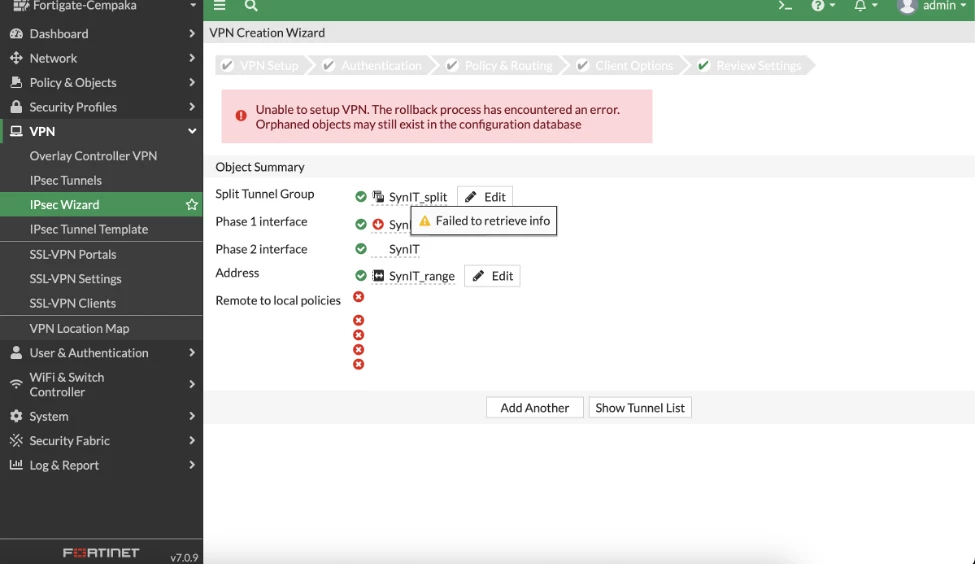Click the red X beside Remote to local policies

358,297
